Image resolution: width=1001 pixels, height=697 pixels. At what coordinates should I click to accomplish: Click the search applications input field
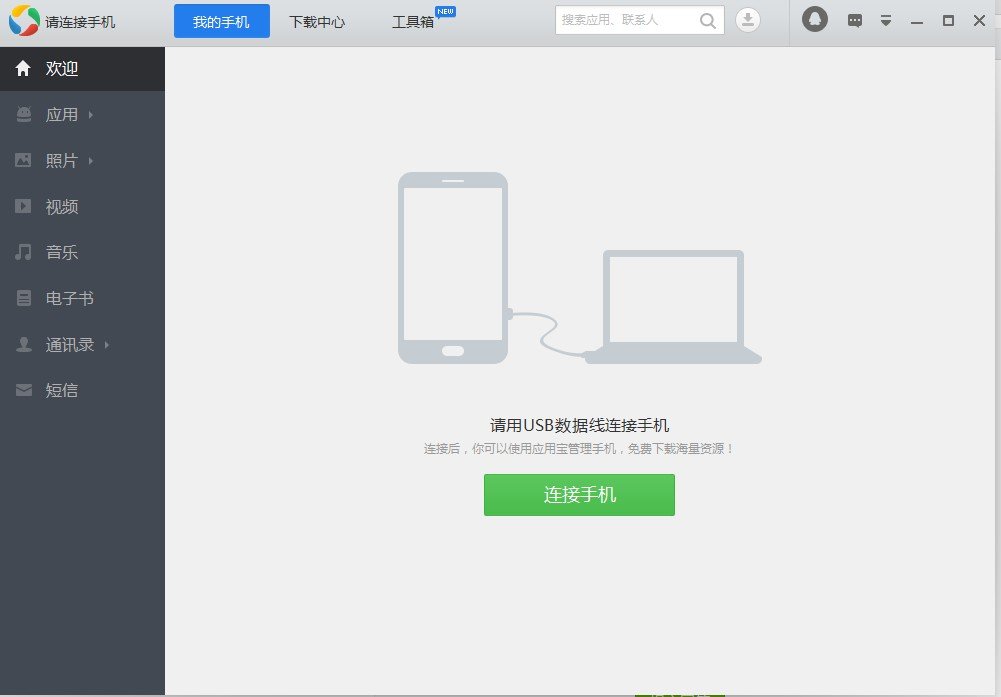pos(630,19)
